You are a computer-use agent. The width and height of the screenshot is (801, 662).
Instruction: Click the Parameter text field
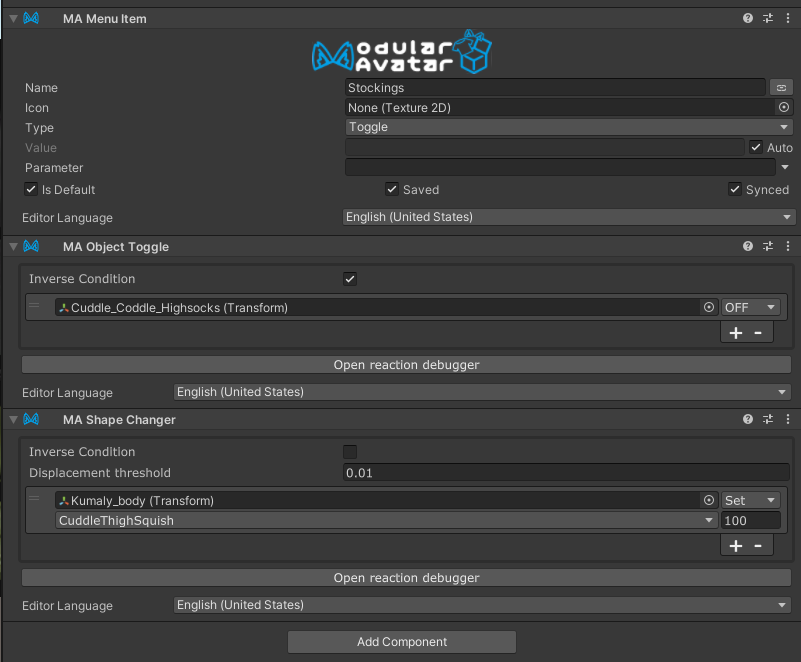[560, 167]
